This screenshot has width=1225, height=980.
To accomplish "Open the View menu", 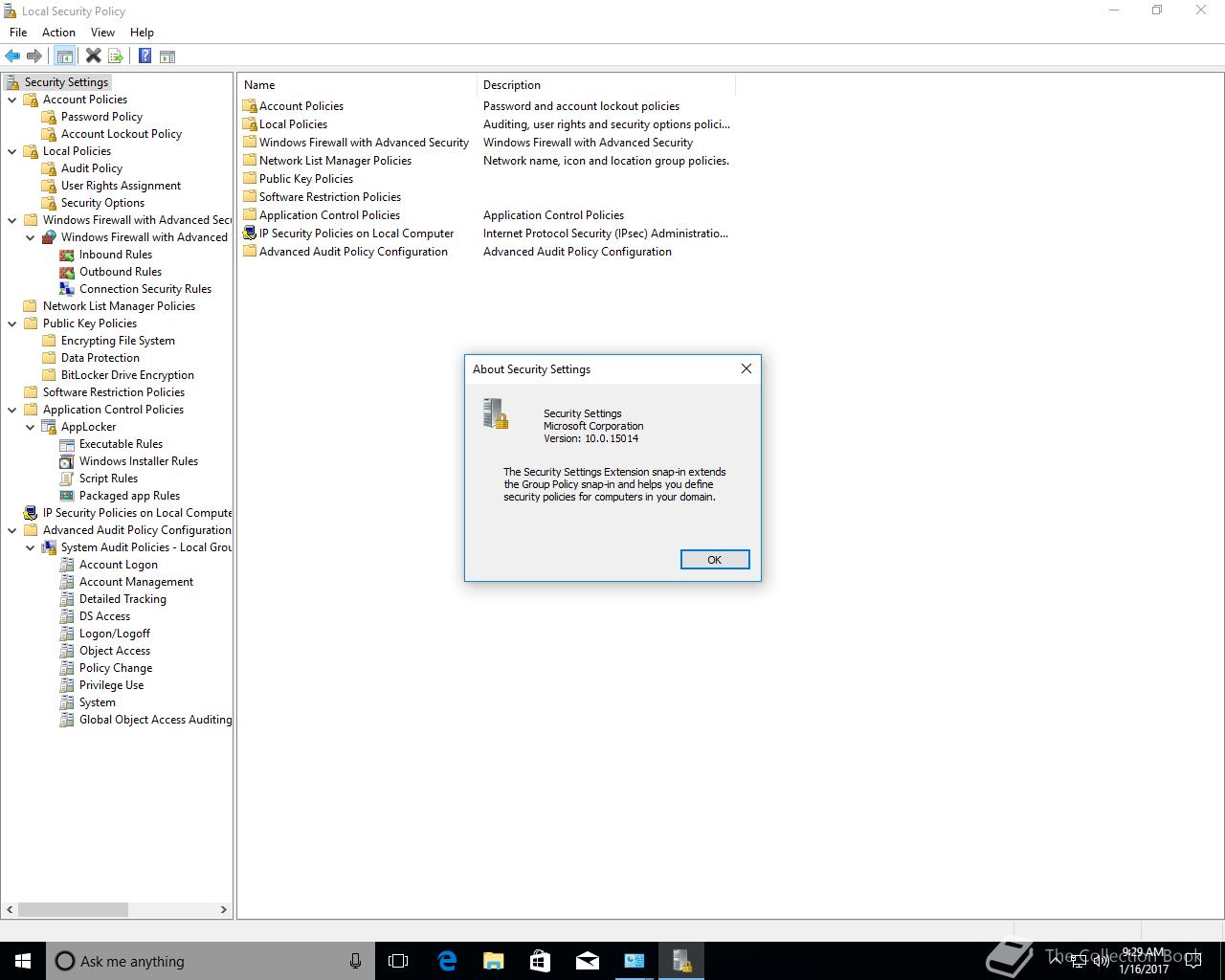I will pos(102,32).
